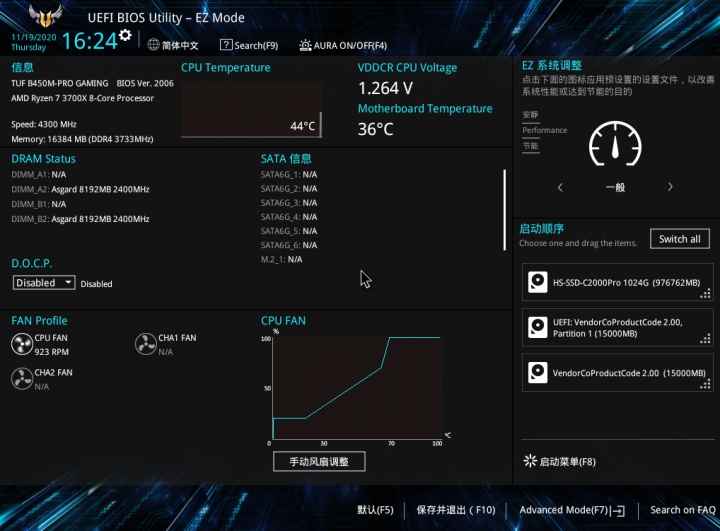Image resolution: width=720 pixels, height=531 pixels.
Task: Select HS-SSD-C2000Pro 1024G boot entry
Action: coord(618,282)
